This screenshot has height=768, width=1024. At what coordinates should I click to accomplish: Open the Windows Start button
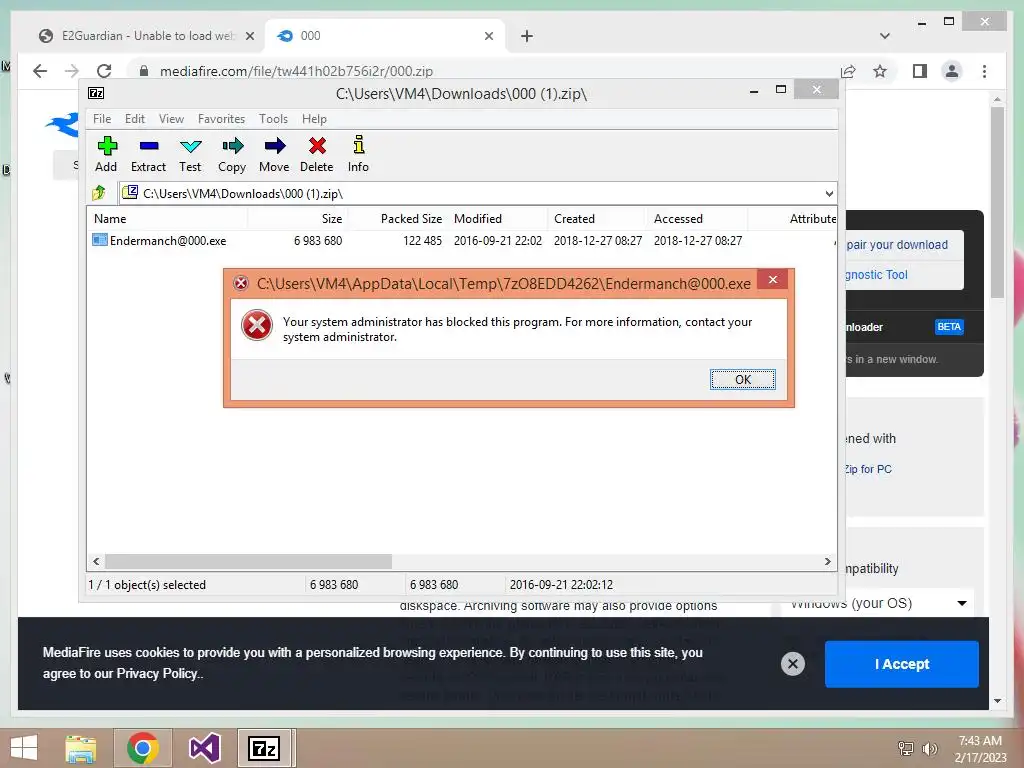tap(24, 748)
